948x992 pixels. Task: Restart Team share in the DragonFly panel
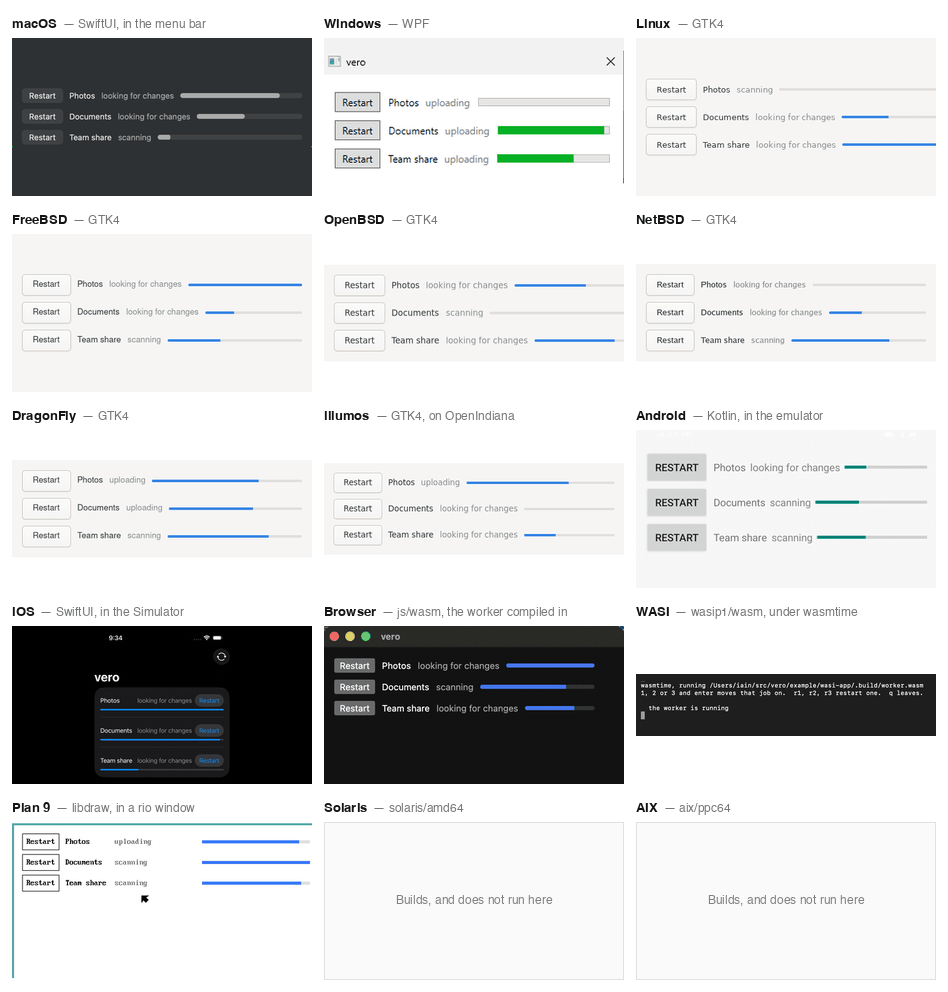[x=46, y=535]
